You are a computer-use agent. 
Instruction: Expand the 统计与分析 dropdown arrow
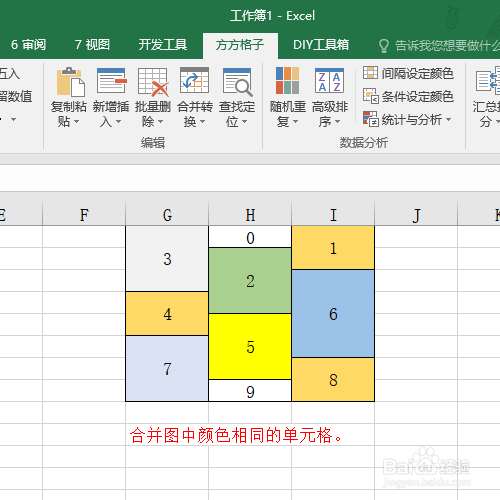(448, 119)
